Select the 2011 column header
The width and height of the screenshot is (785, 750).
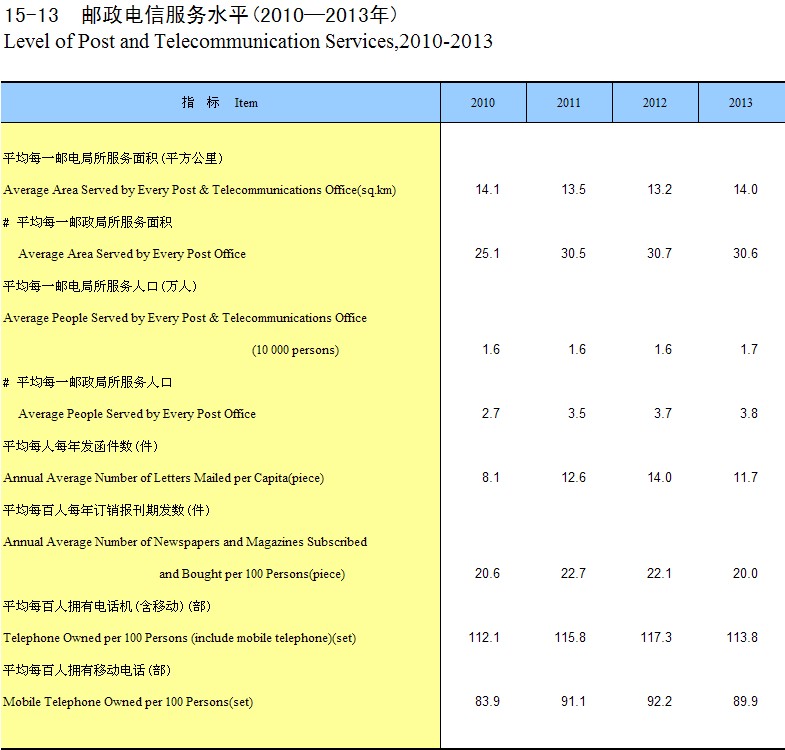[569, 103]
